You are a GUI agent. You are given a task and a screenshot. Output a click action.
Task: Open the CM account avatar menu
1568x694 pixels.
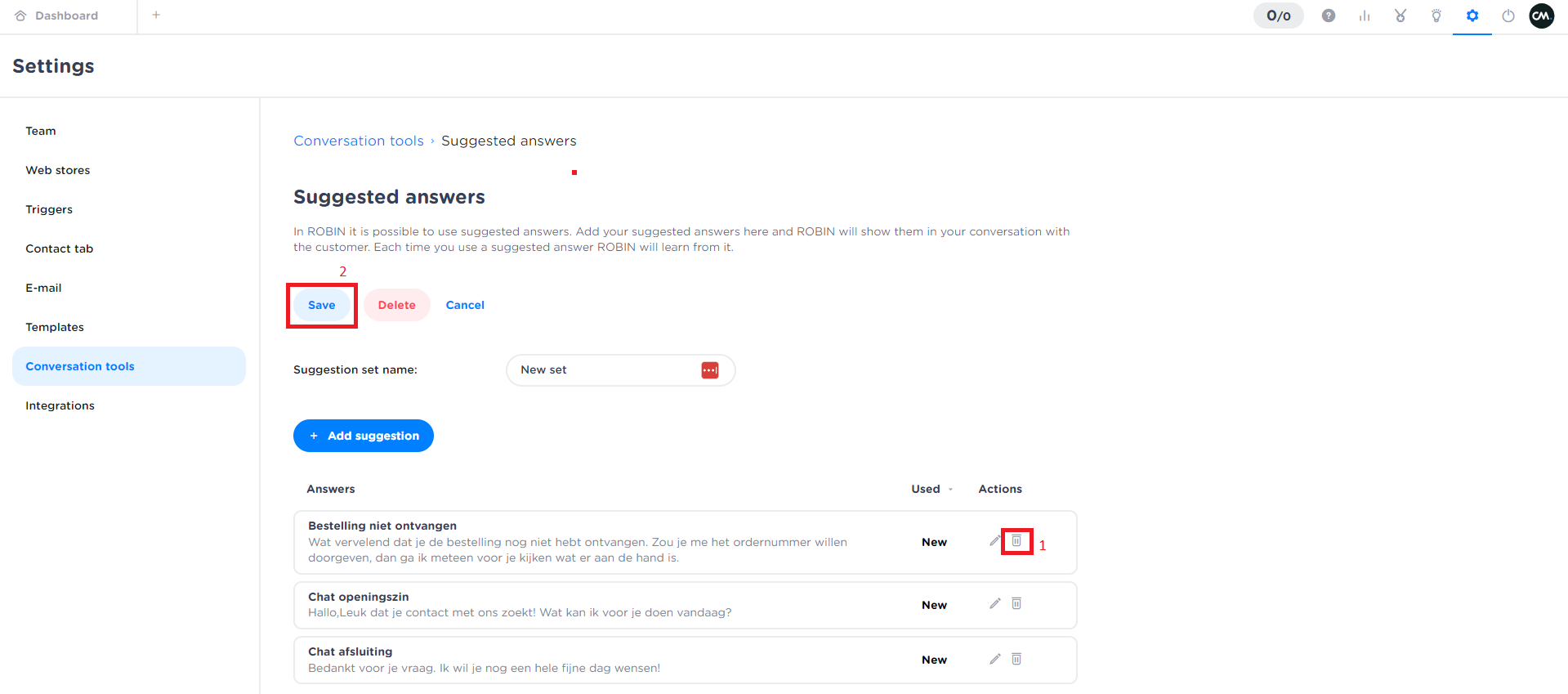click(1542, 16)
